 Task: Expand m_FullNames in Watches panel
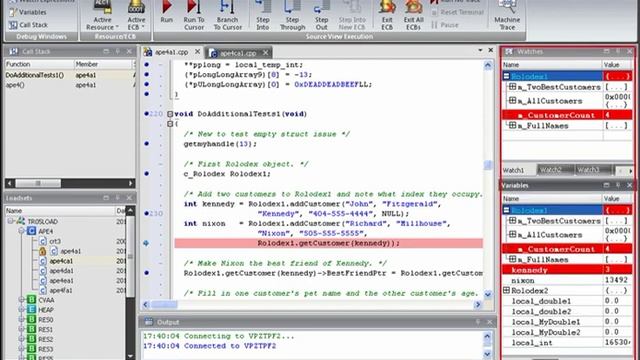click(x=513, y=125)
